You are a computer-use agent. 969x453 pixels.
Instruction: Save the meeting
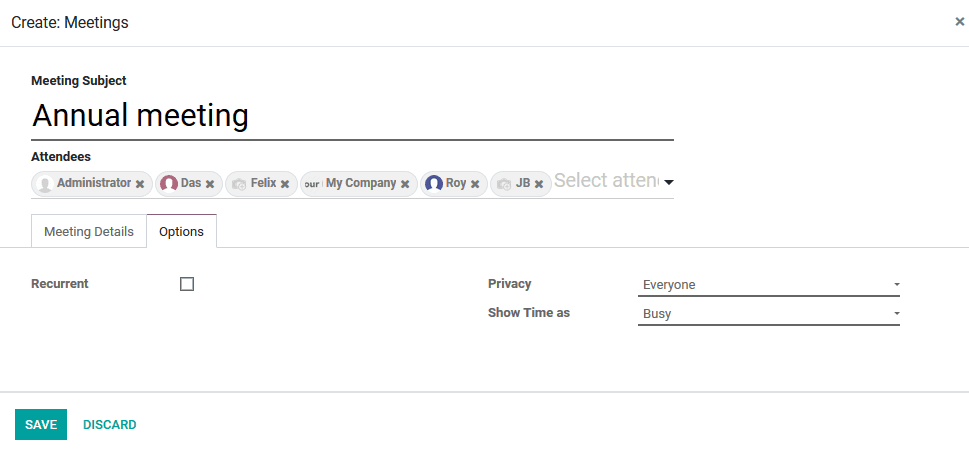click(41, 425)
